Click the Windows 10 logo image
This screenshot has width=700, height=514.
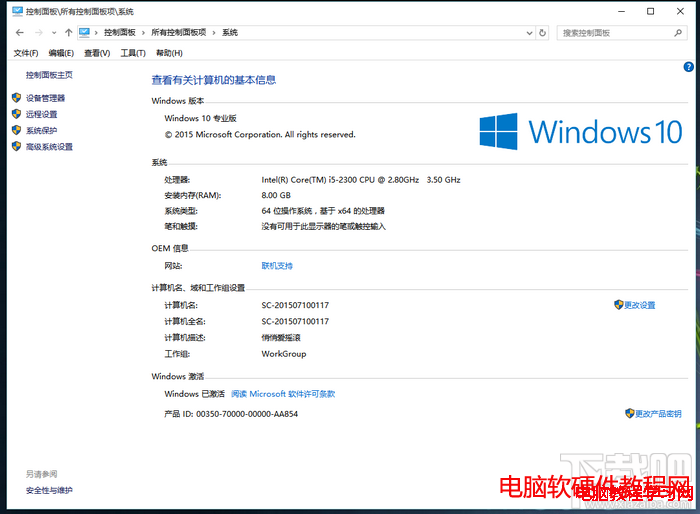pos(581,131)
